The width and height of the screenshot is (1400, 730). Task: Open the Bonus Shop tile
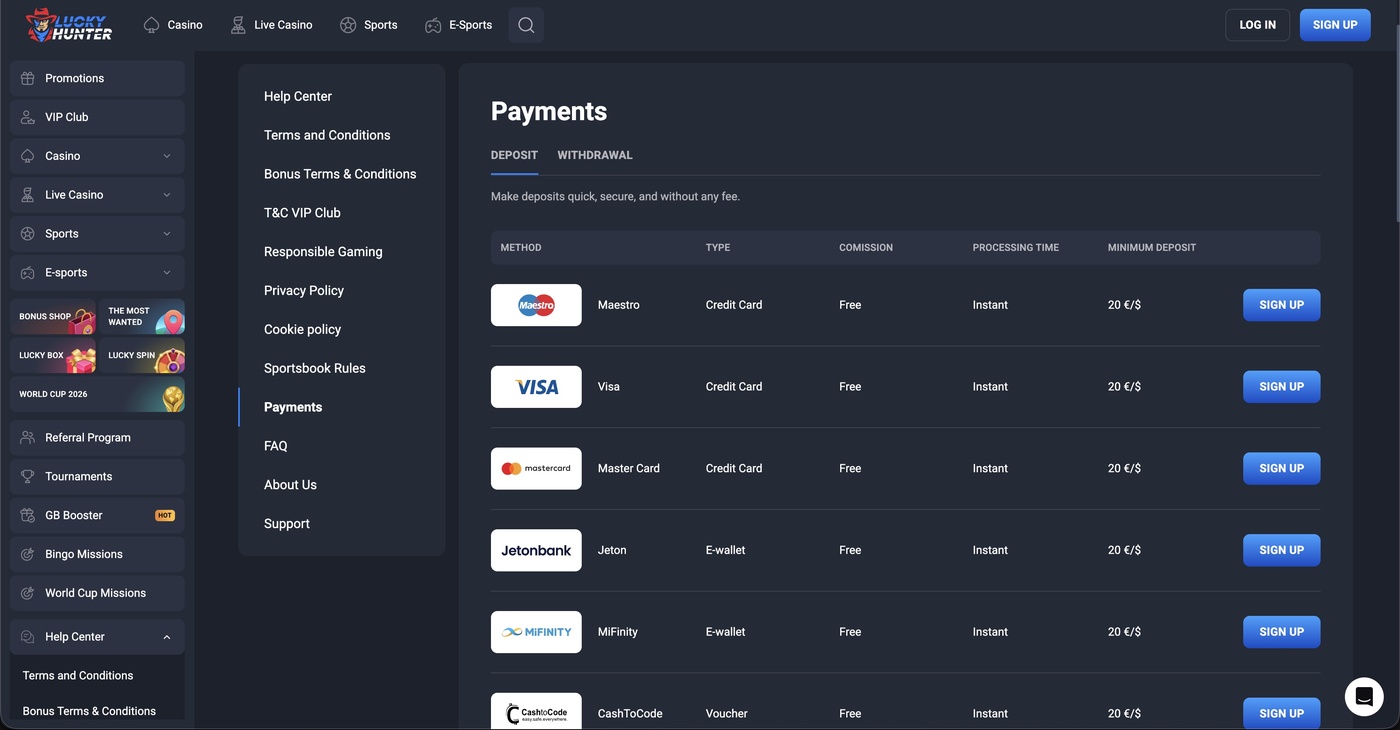click(53, 316)
